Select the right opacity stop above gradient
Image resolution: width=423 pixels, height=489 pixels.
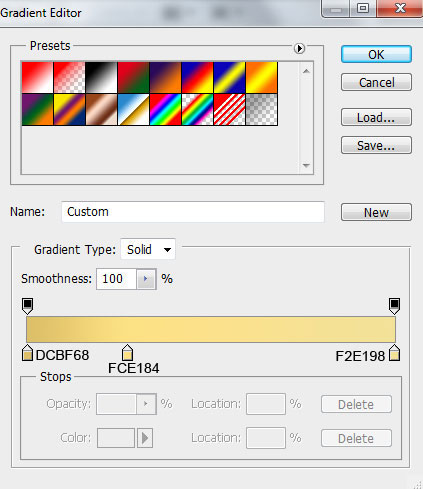click(x=394, y=306)
